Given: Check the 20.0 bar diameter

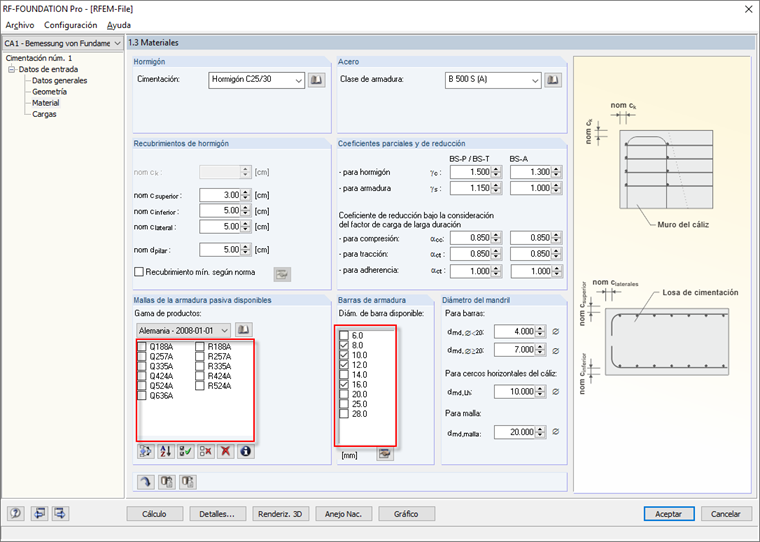Looking at the screenshot, I should tap(344, 394).
